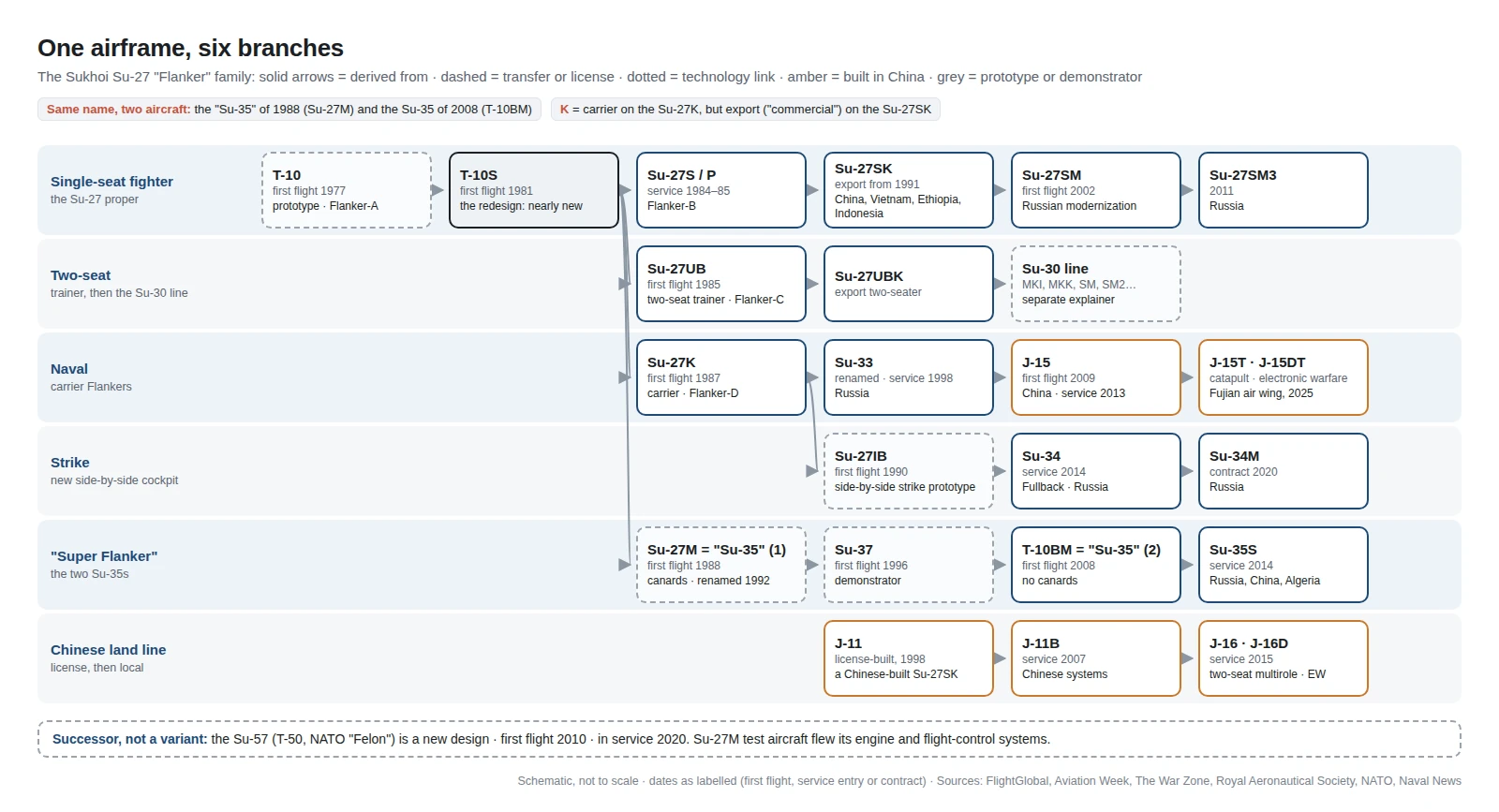Select the J-11 license-built card
The height and width of the screenshot is (812, 1499).
click(x=909, y=658)
